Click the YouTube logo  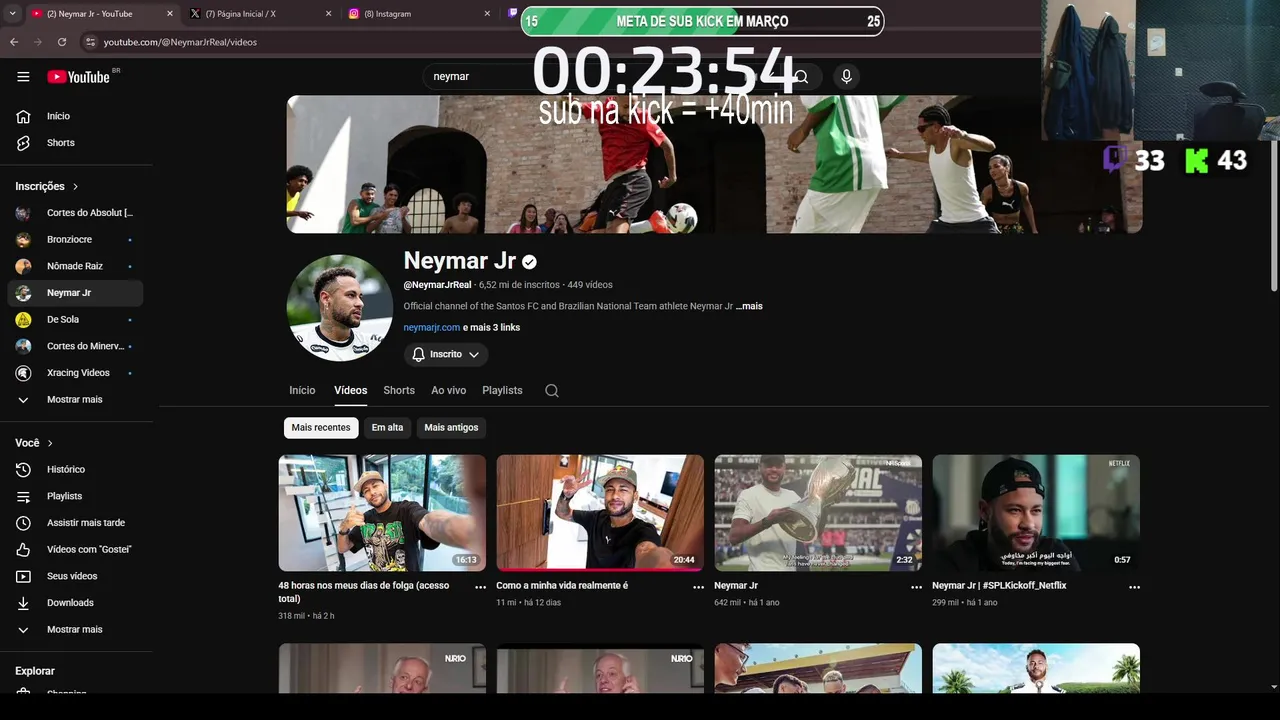click(79, 76)
